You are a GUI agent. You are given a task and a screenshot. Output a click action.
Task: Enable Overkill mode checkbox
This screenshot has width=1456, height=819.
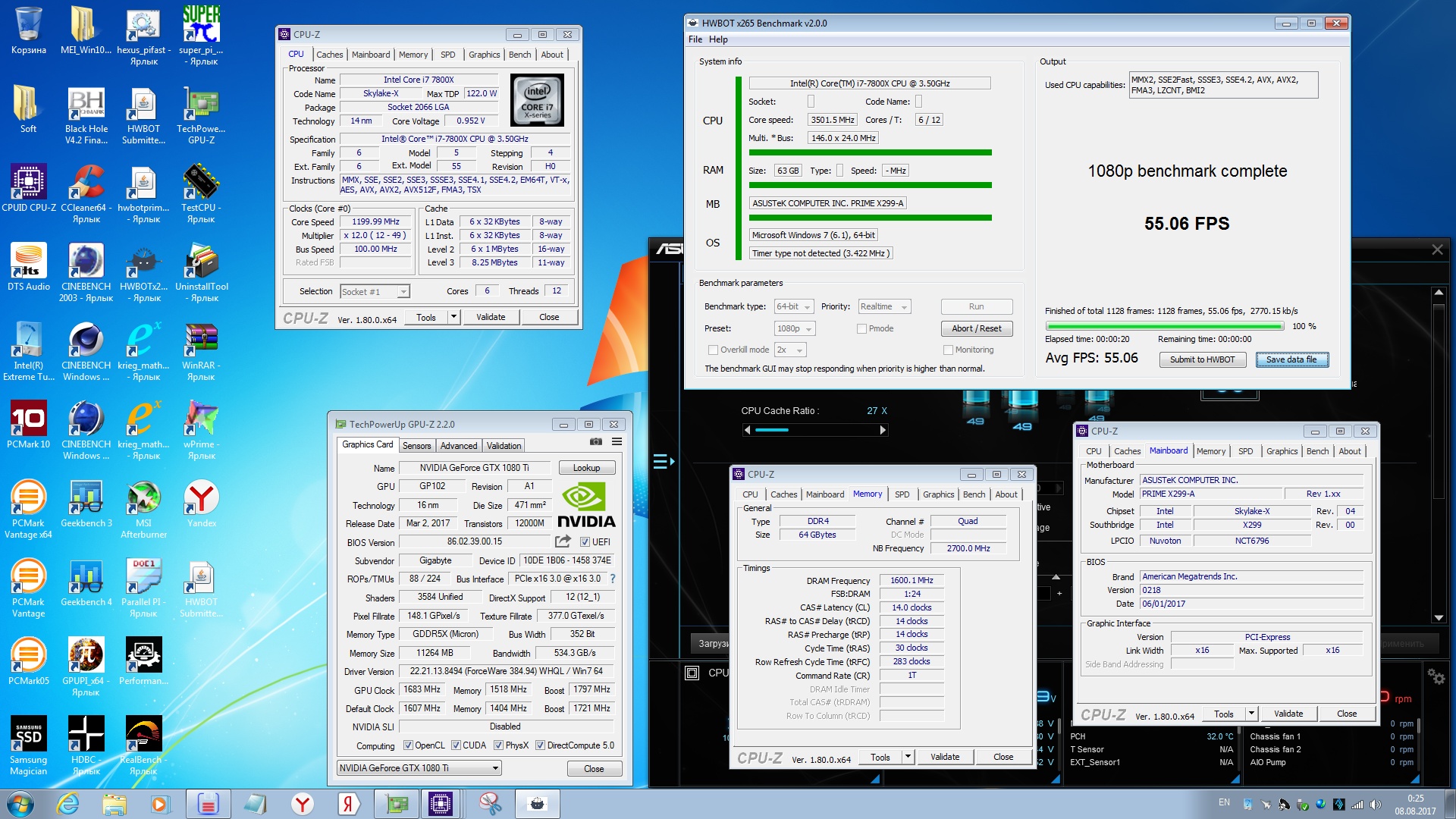(713, 350)
